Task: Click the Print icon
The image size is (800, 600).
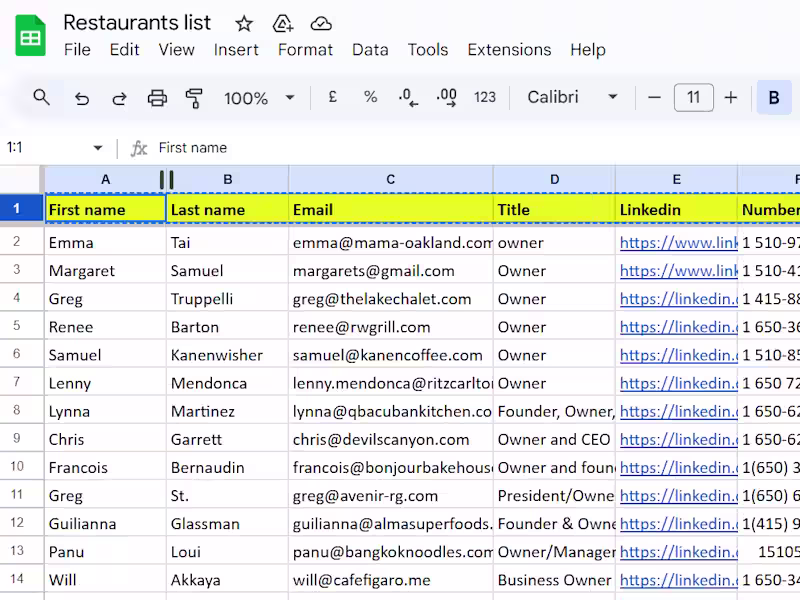Action: (157, 97)
